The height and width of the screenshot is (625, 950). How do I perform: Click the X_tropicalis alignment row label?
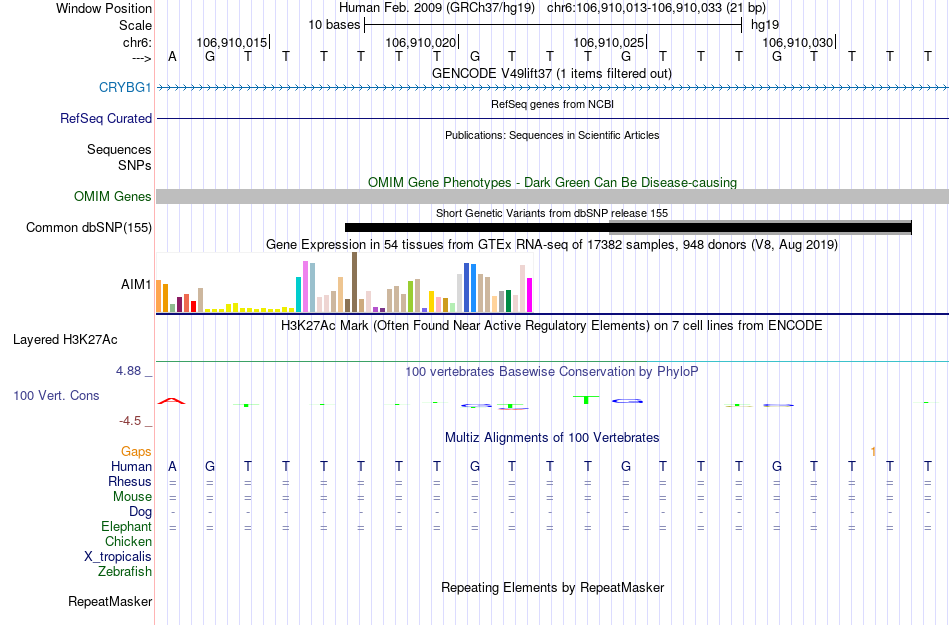(118, 557)
